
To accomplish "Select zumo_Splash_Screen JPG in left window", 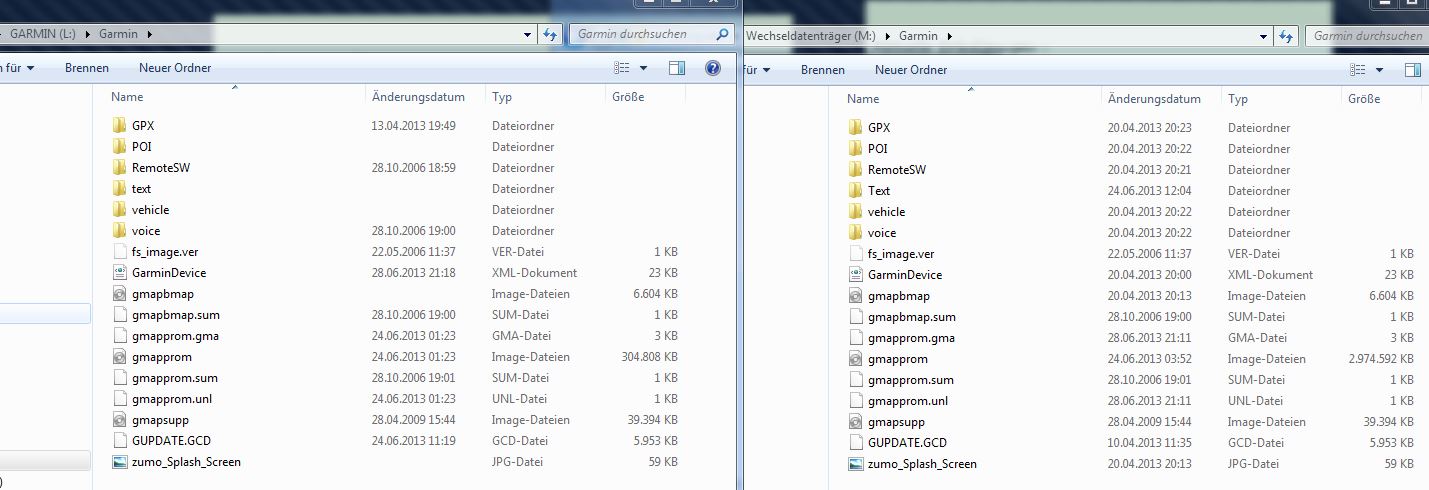I will coord(186,462).
